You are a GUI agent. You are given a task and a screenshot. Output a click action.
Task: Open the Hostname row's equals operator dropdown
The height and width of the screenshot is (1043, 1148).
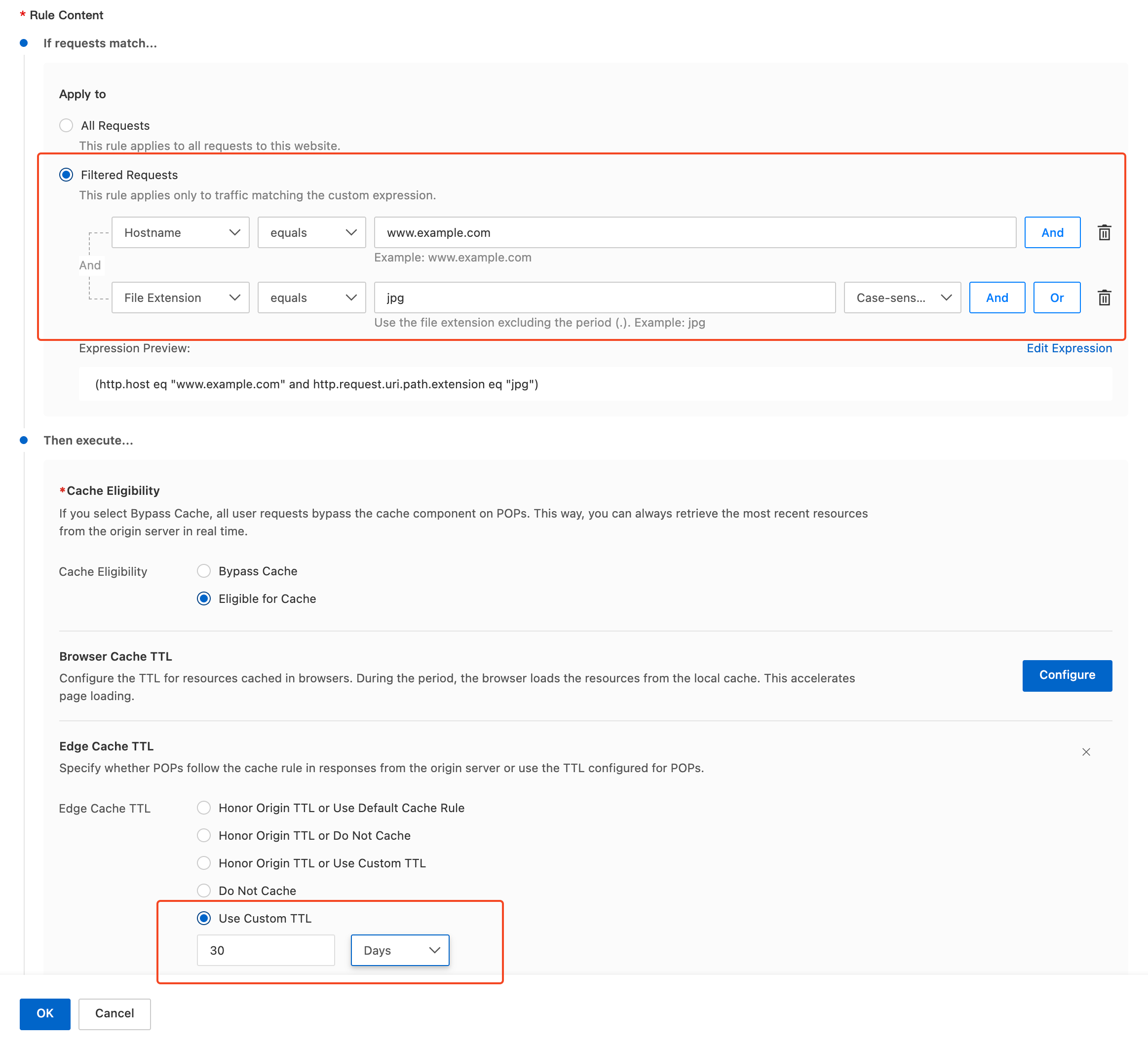pos(311,232)
